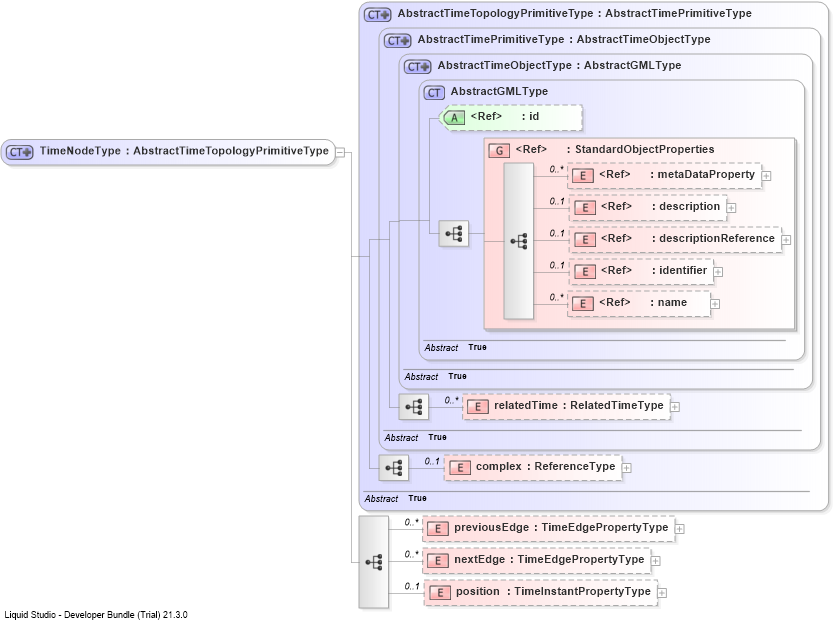Collapse the TimeNodeType node
Viewport: 833px width, 620px height.
click(341, 153)
